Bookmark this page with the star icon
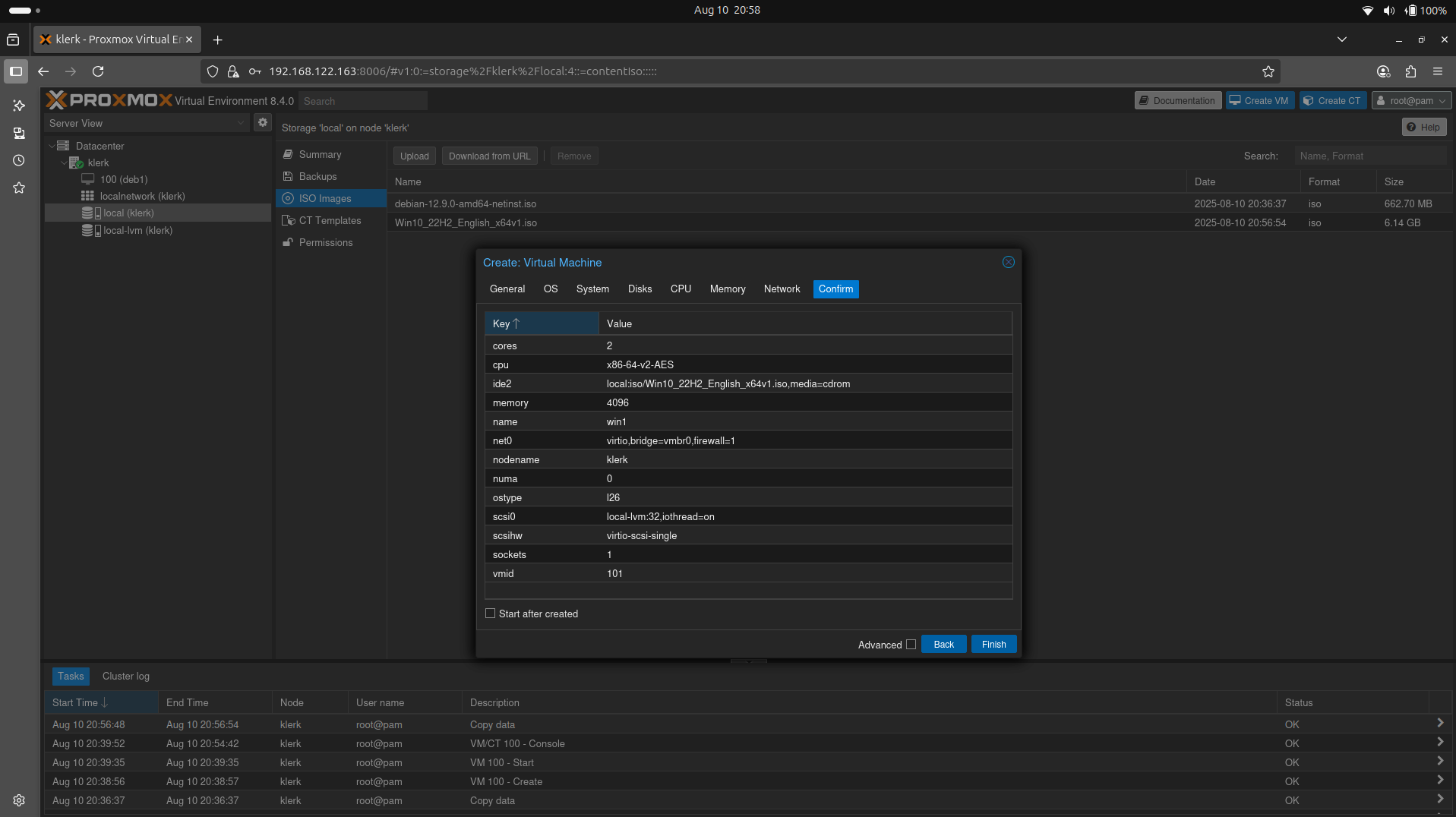The image size is (1456, 817). click(x=1268, y=71)
